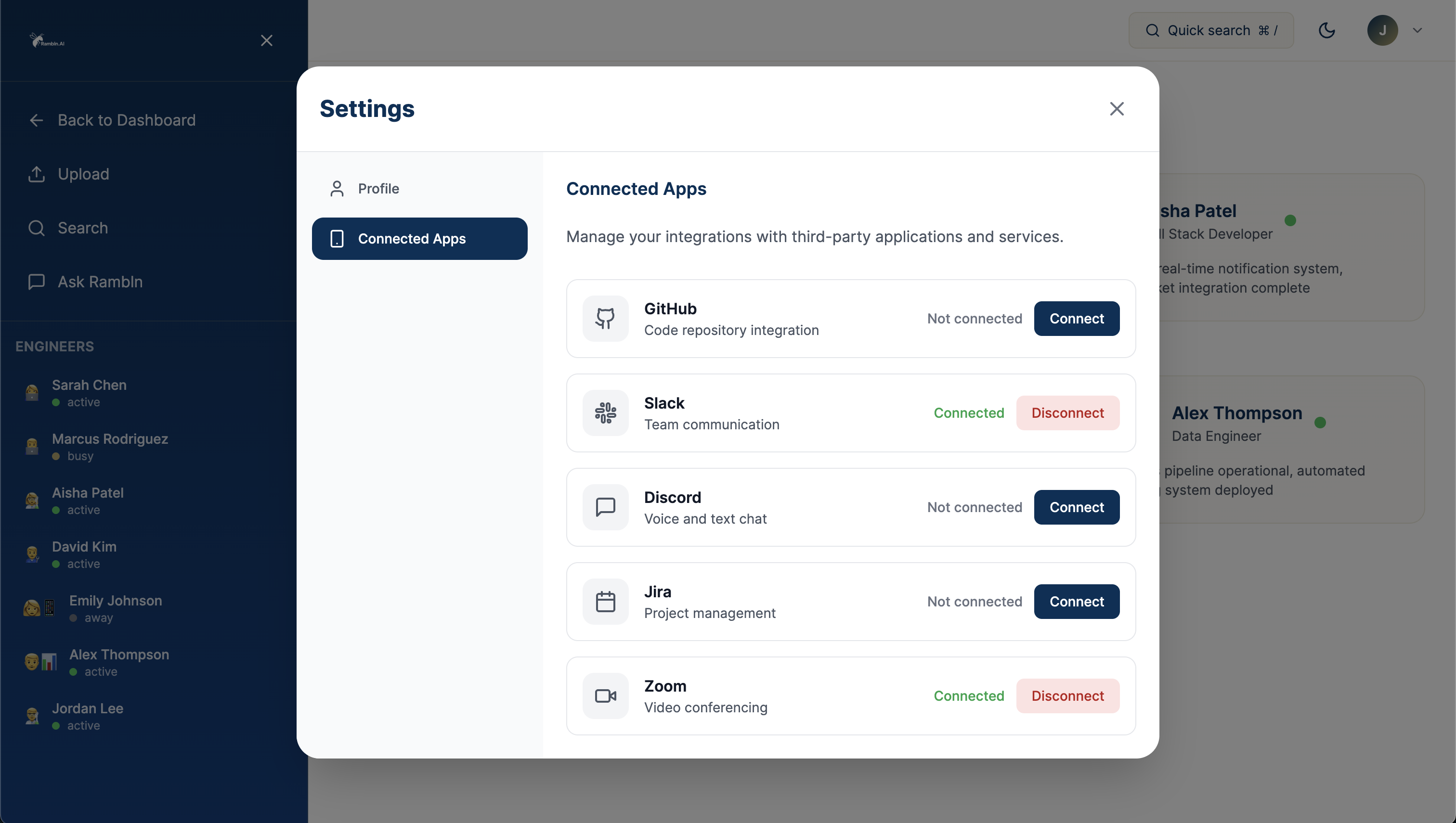
Task: Click the Rambln.AI logo
Action: coord(48,41)
